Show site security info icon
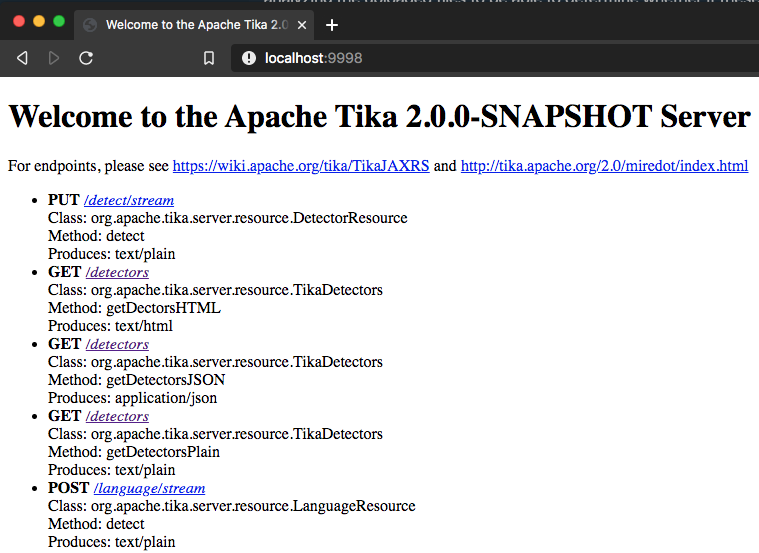 coord(249,58)
